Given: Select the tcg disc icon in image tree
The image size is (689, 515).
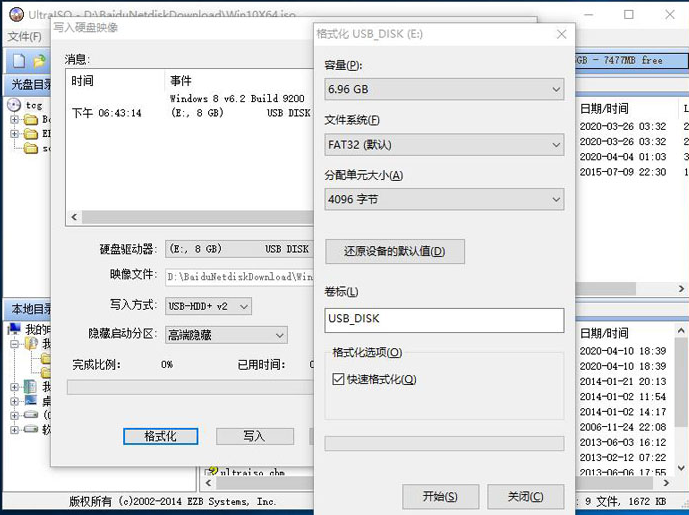Looking at the screenshot, I should click(x=15, y=105).
